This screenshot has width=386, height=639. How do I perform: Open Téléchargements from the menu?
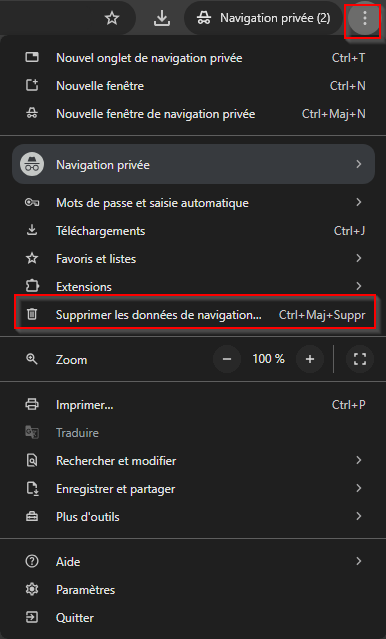(193, 231)
